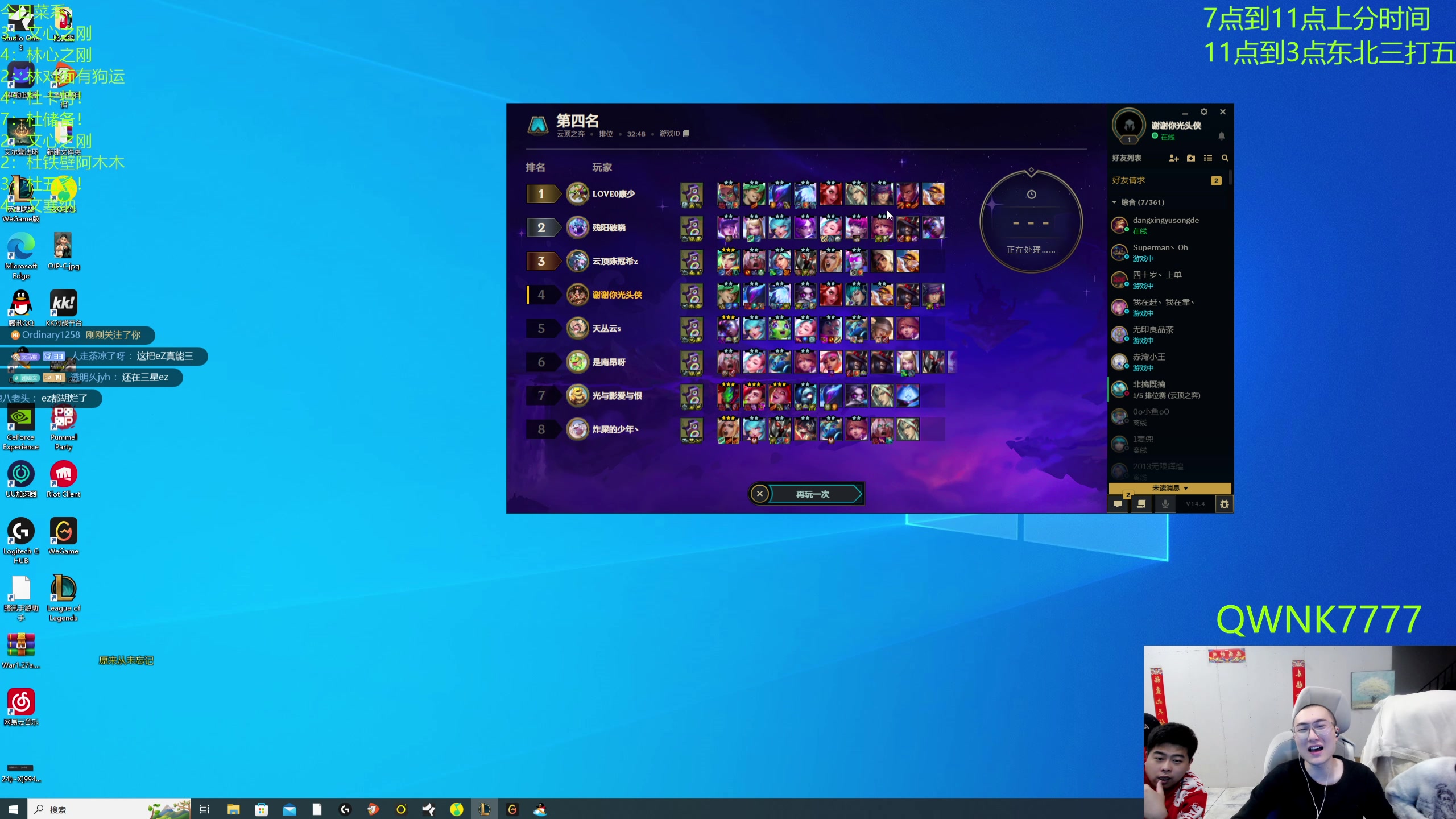Screen dimensions: 1456x819
Task: Click player name LOVE0康少
Action: tap(613, 194)
